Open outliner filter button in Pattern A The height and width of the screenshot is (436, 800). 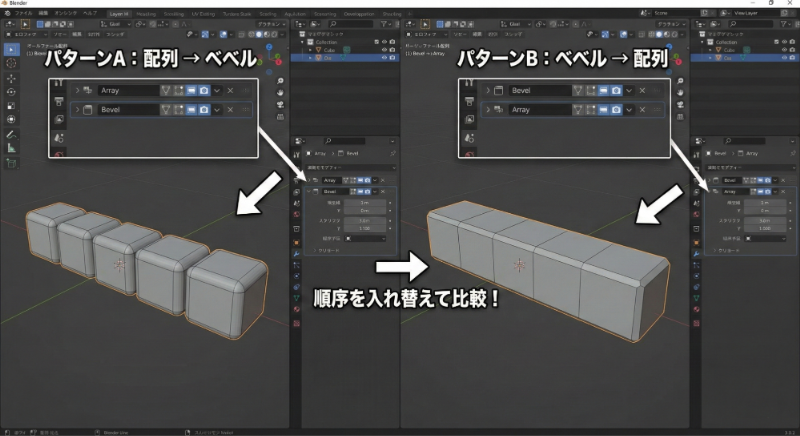click(385, 24)
